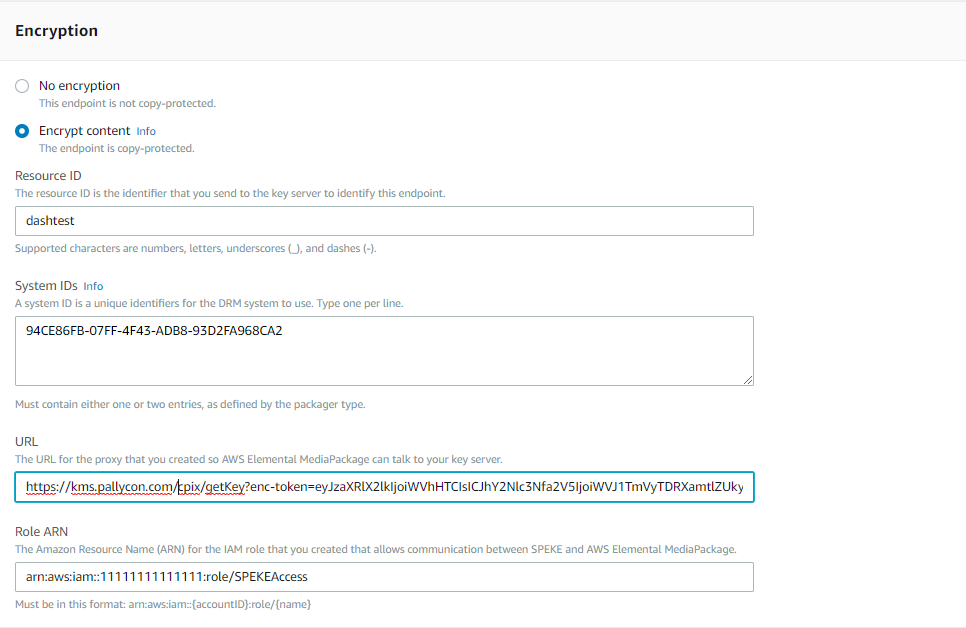Open the Info link beside Encrypt content
The height and width of the screenshot is (628, 966).
[x=146, y=131]
